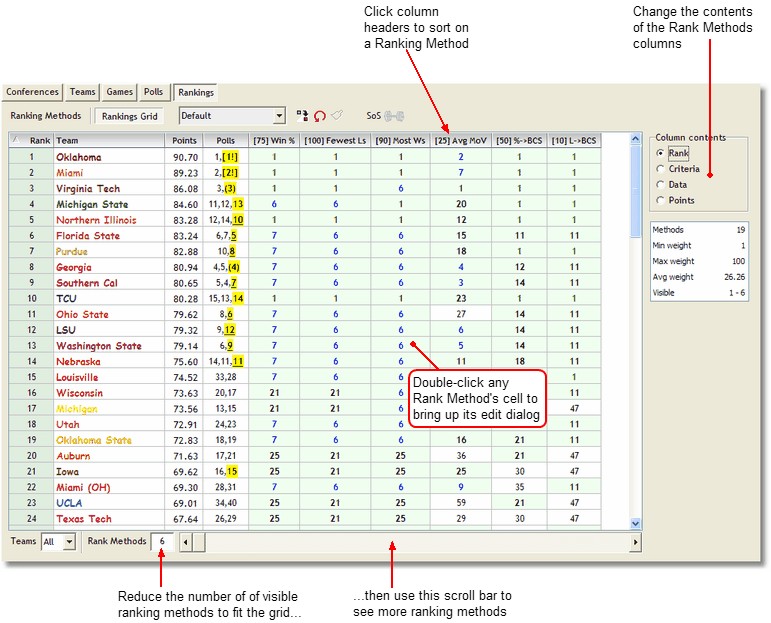Click the Rank Methods count field
The width and height of the screenshot is (771, 623).
(x=162, y=541)
